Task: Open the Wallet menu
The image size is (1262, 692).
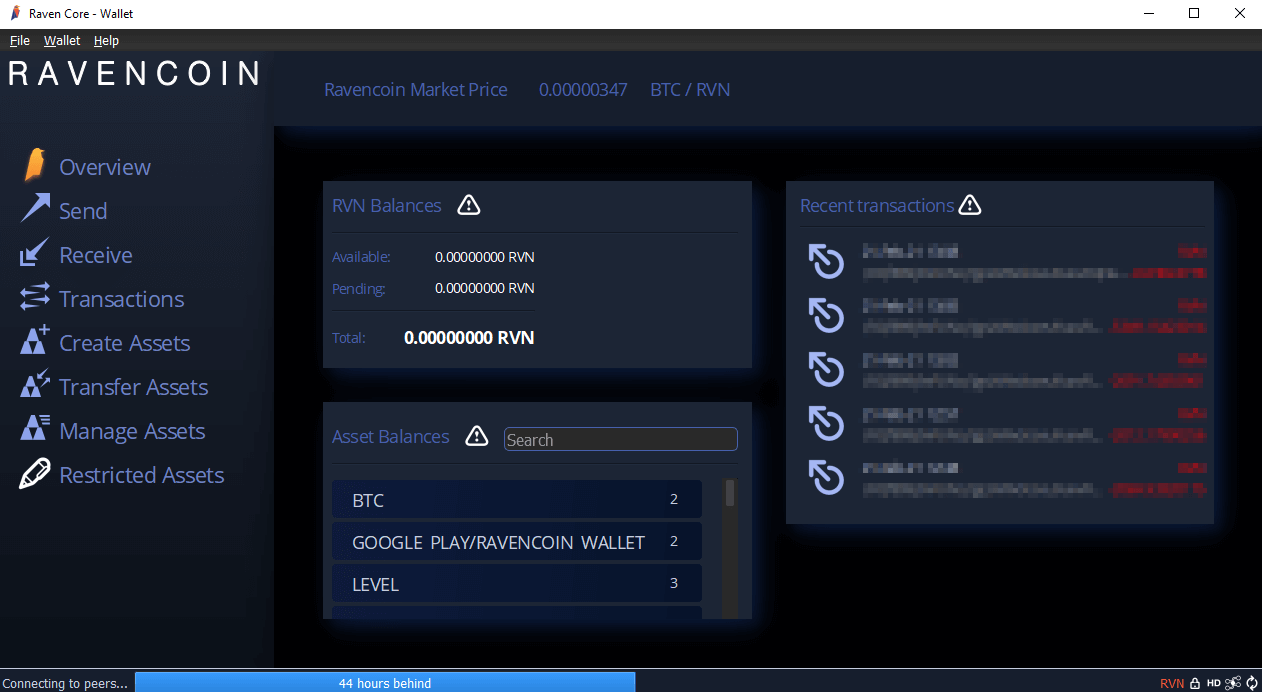Action: click(61, 40)
